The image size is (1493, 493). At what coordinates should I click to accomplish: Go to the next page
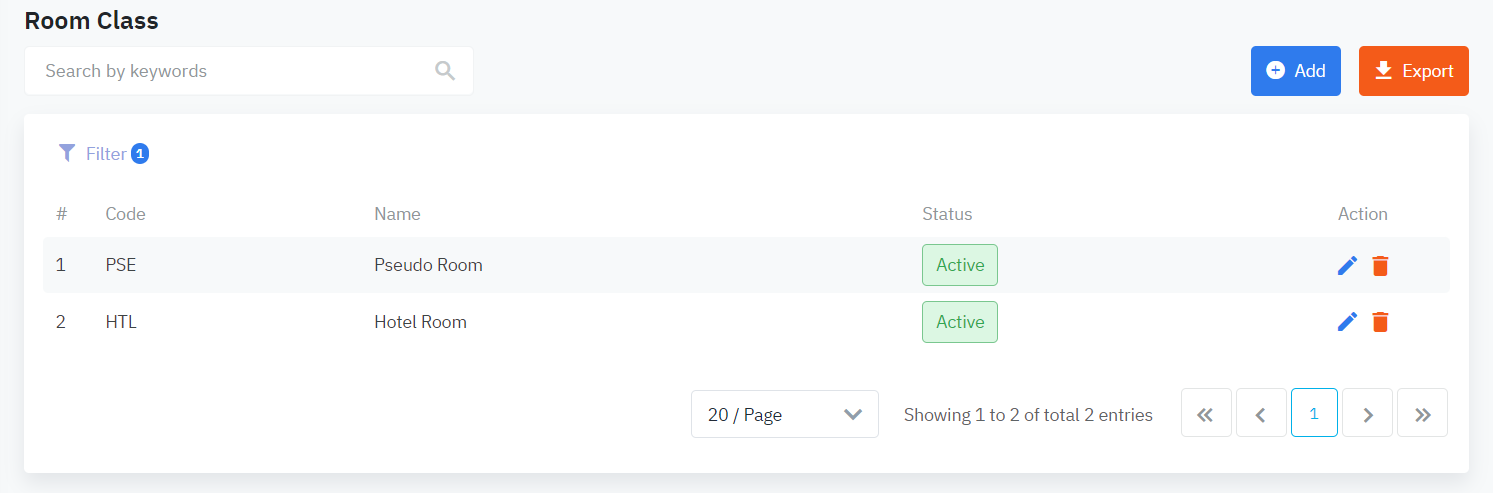point(1368,413)
